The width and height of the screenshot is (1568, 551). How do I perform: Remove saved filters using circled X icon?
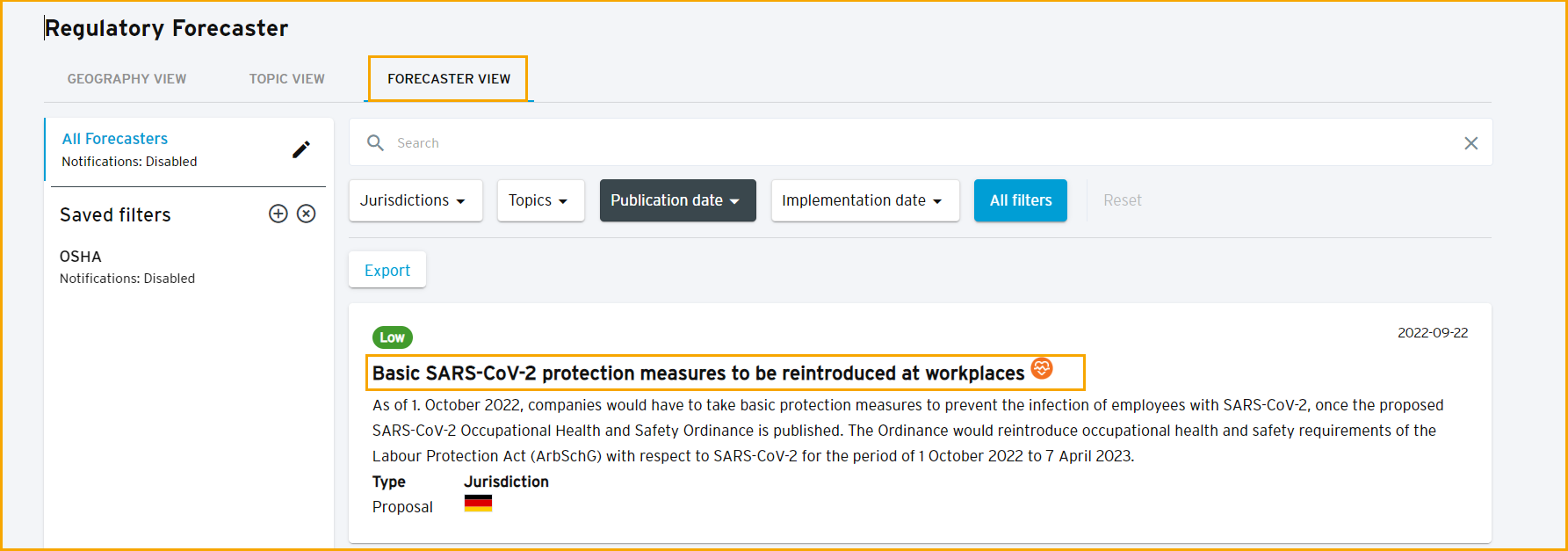(307, 214)
